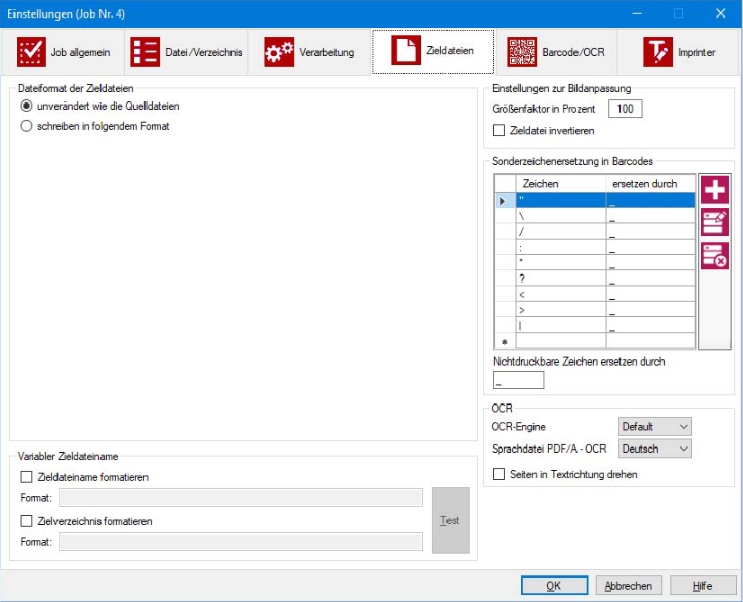Minimize the Einstellungen window
Image resolution: width=743 pixels, height=602 pixels.
click(637, 13)
